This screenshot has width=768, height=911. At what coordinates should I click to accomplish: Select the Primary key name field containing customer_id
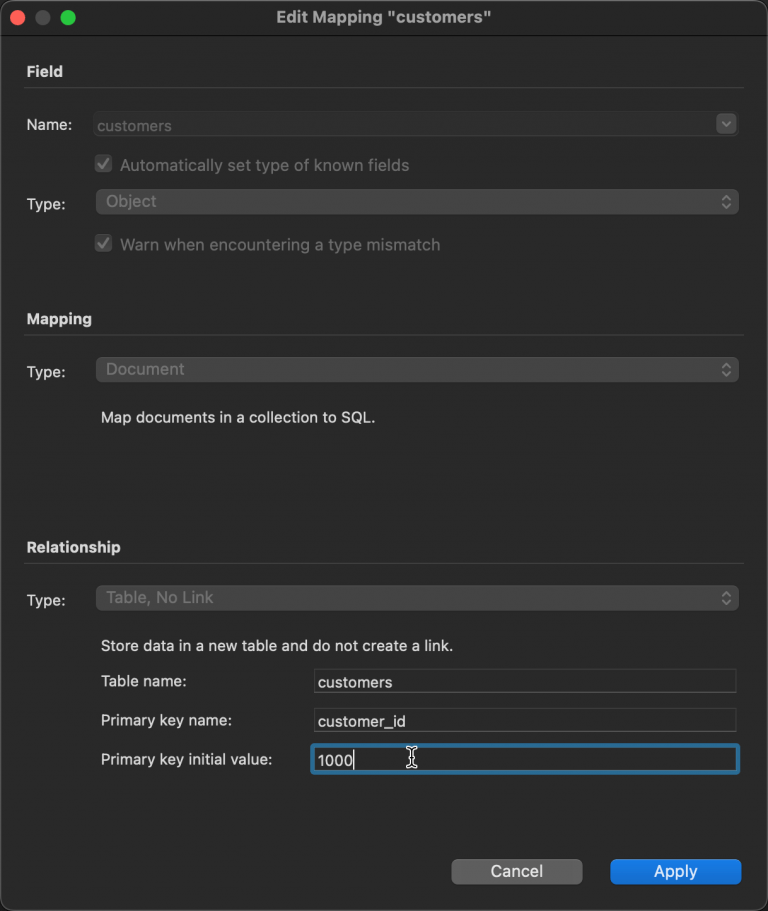pyautogui.click(x=525, y=720)
